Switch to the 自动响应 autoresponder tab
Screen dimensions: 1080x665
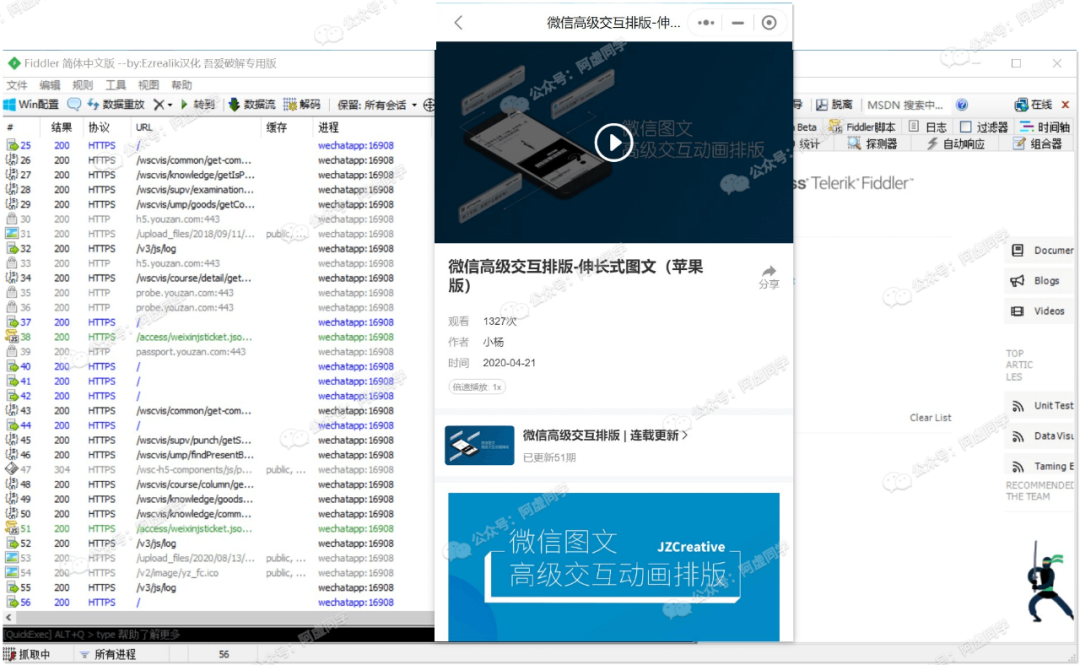(x=955, y=143)
